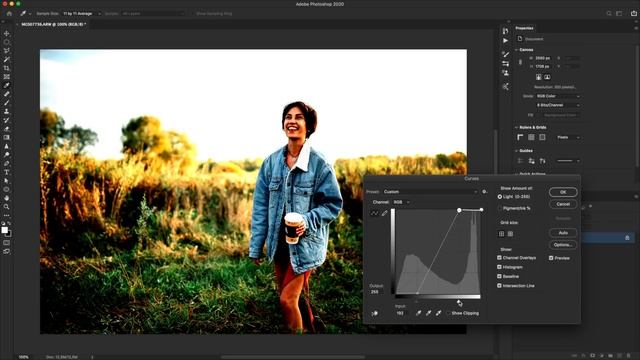Toggle the Intersection Line checkbox
The width and height of the screenshot is (640, 360).
(x=499, y=286)
